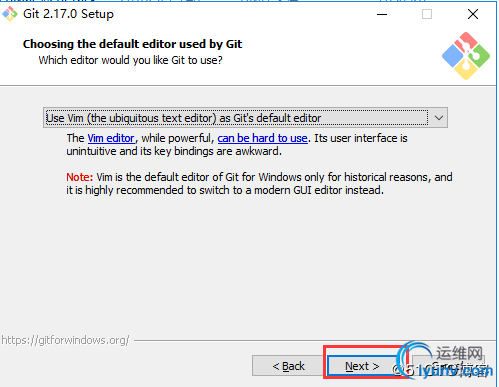Image resolution: width=499 pixels, height=387 pixels.
Task: Click the gitforwindows.org URL text
Action: point(65,340)
